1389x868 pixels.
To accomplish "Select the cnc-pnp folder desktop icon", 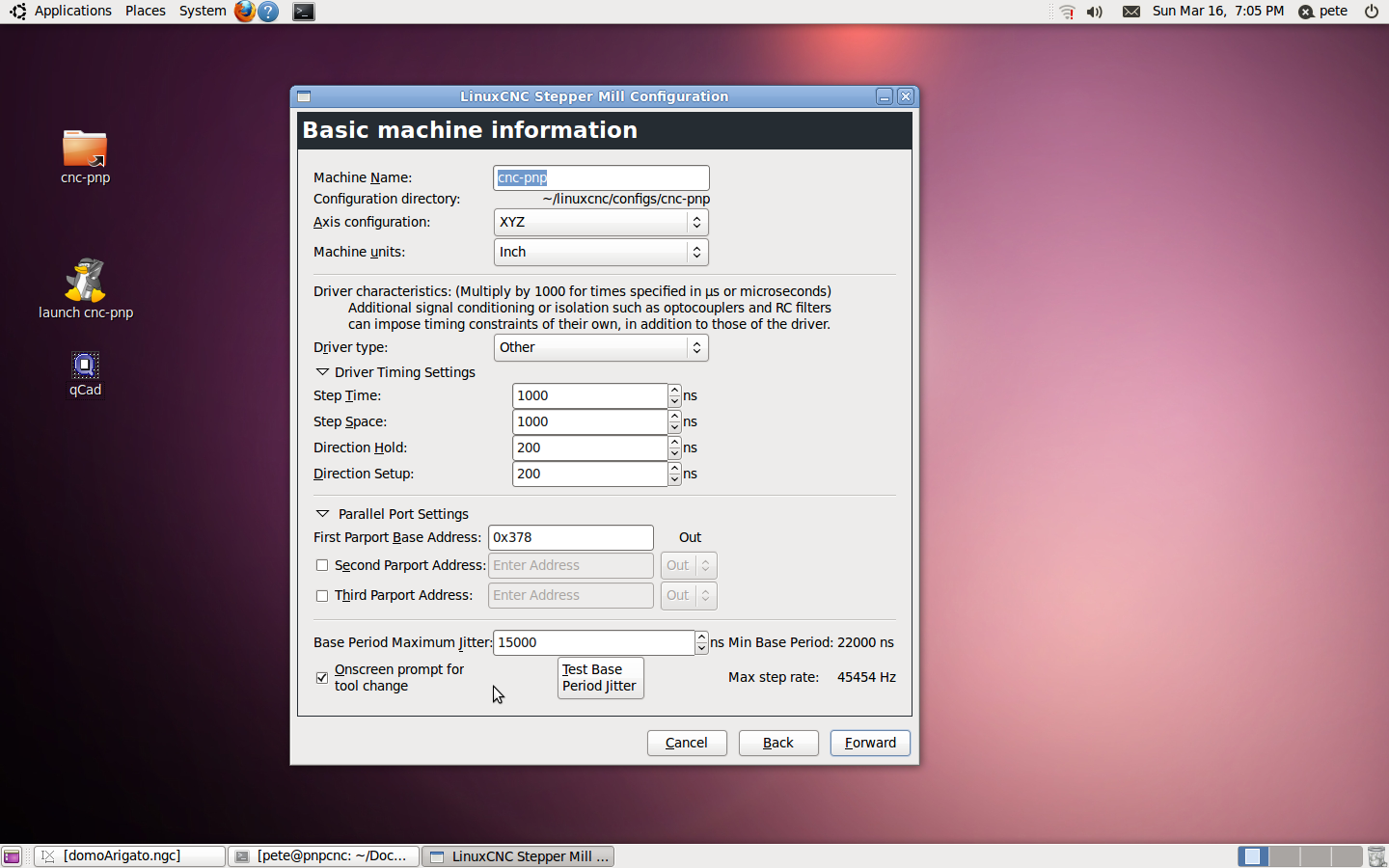I will click(85, 156).
